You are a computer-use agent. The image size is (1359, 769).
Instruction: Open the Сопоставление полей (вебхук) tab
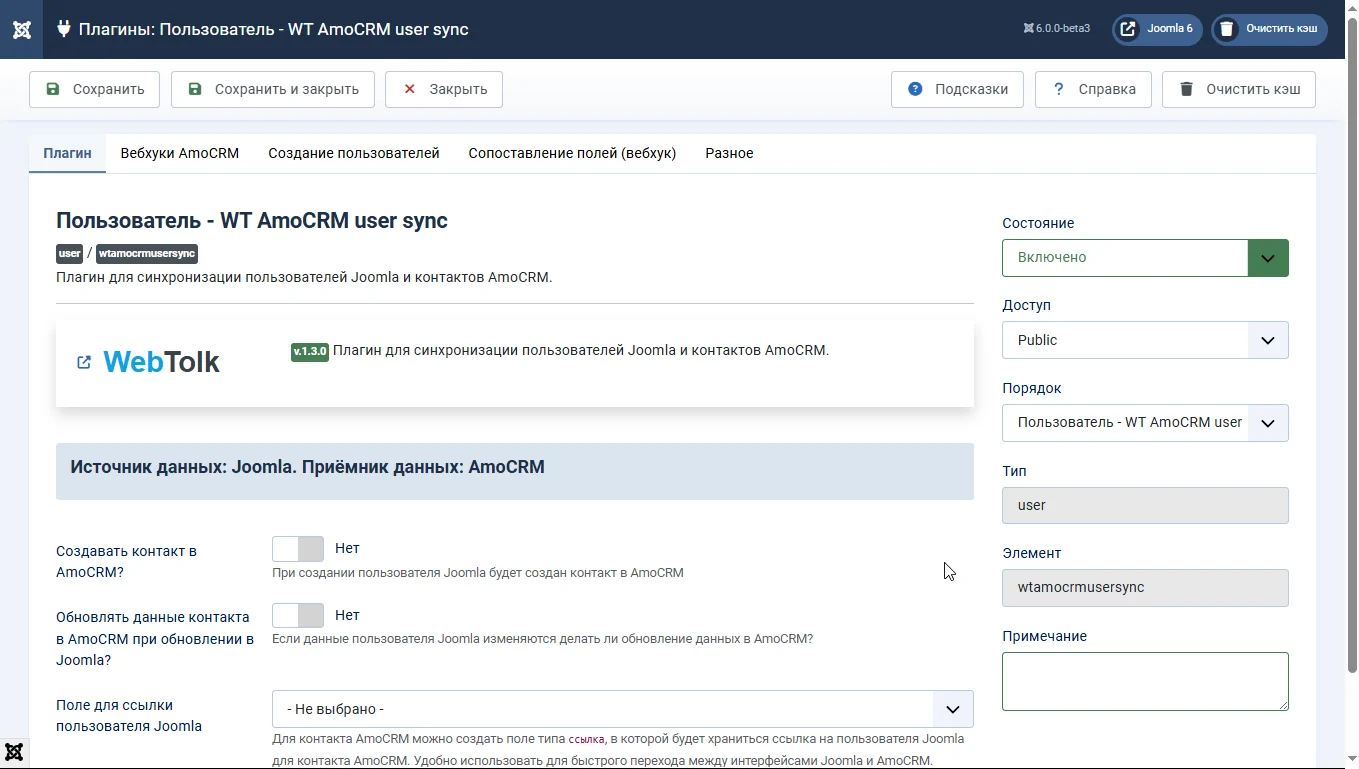pos(572,153)
